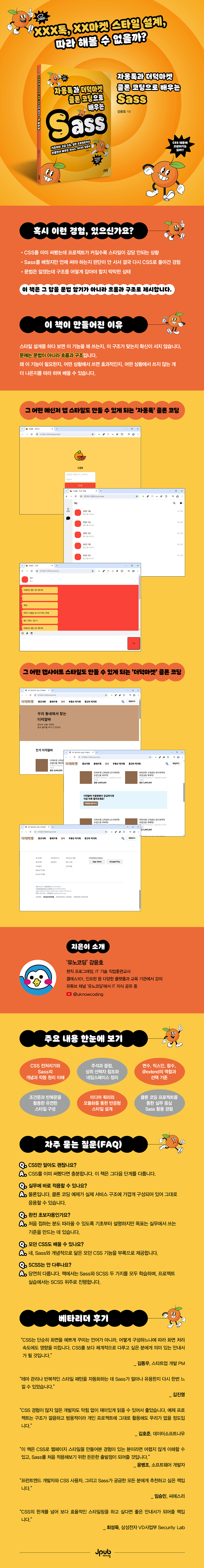
Task: Open the 더덕마켓 home page screenshot
Action: click(80, 732)
